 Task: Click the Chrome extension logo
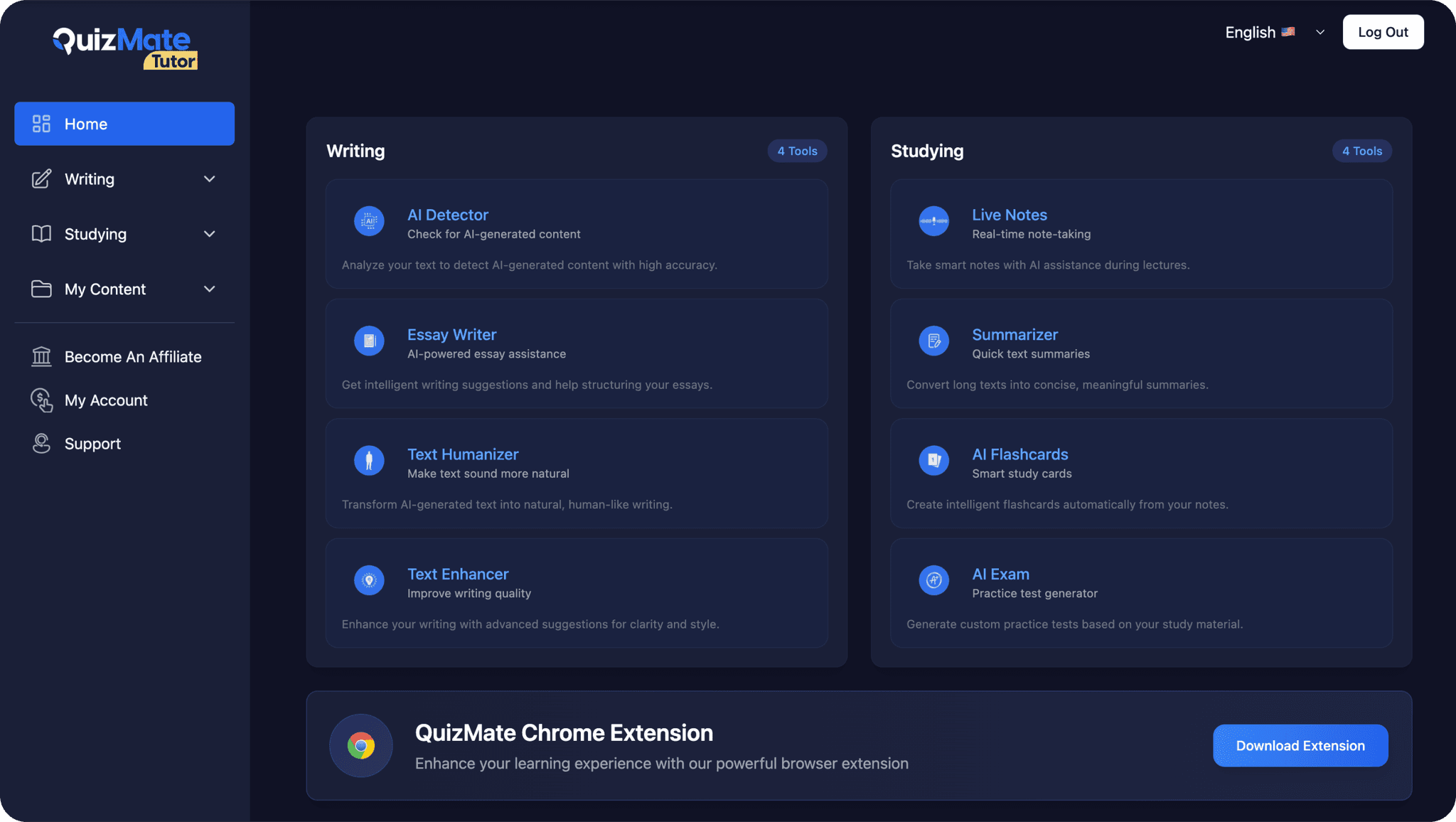click(x=360, y=745)
